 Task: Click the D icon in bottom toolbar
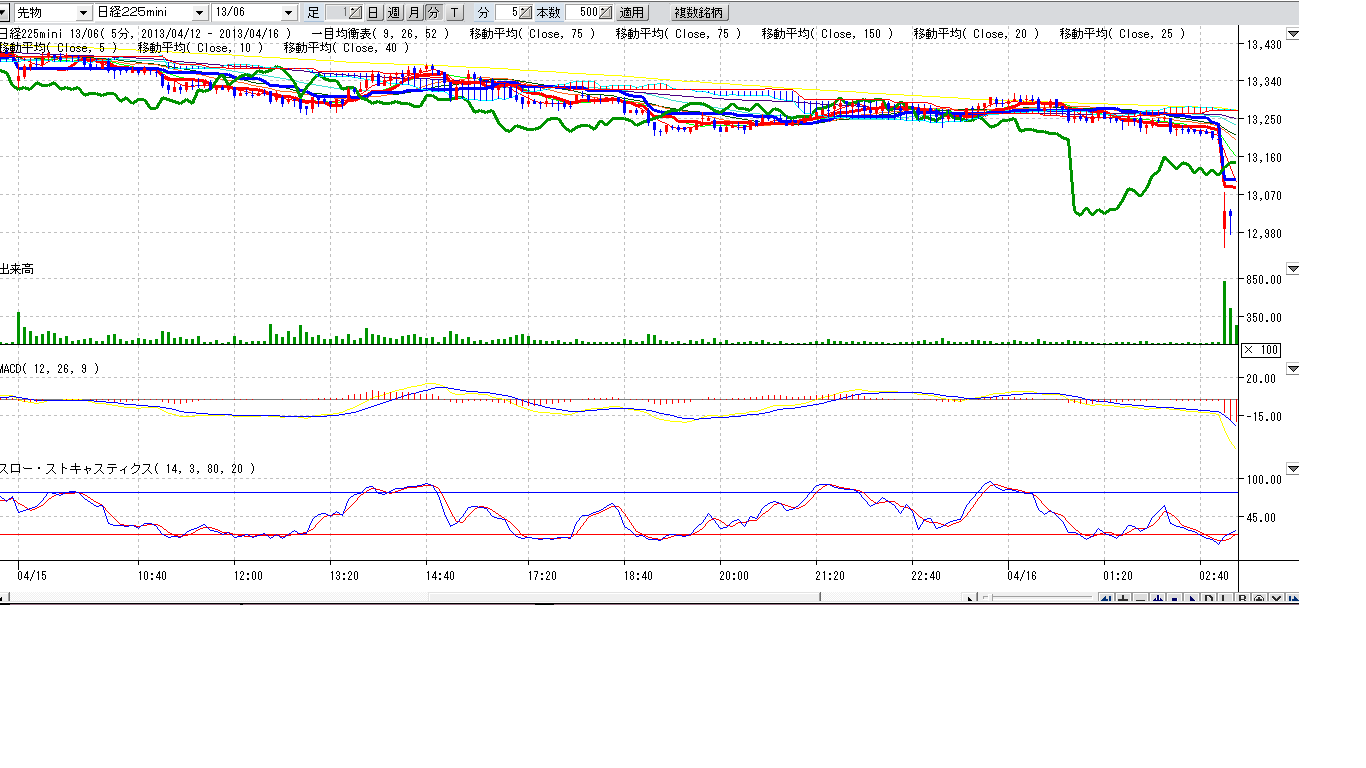pos(1208,599)
